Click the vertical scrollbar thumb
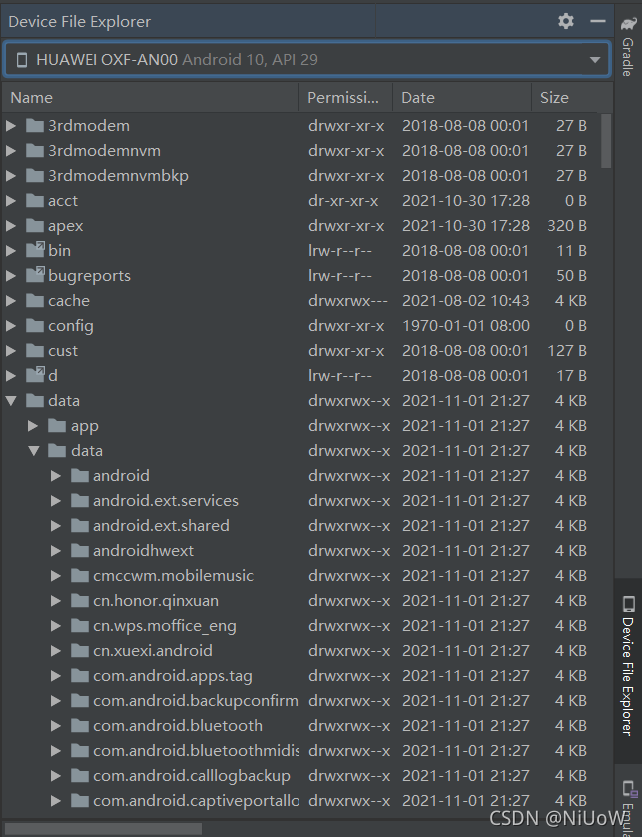 click(606, 141)
